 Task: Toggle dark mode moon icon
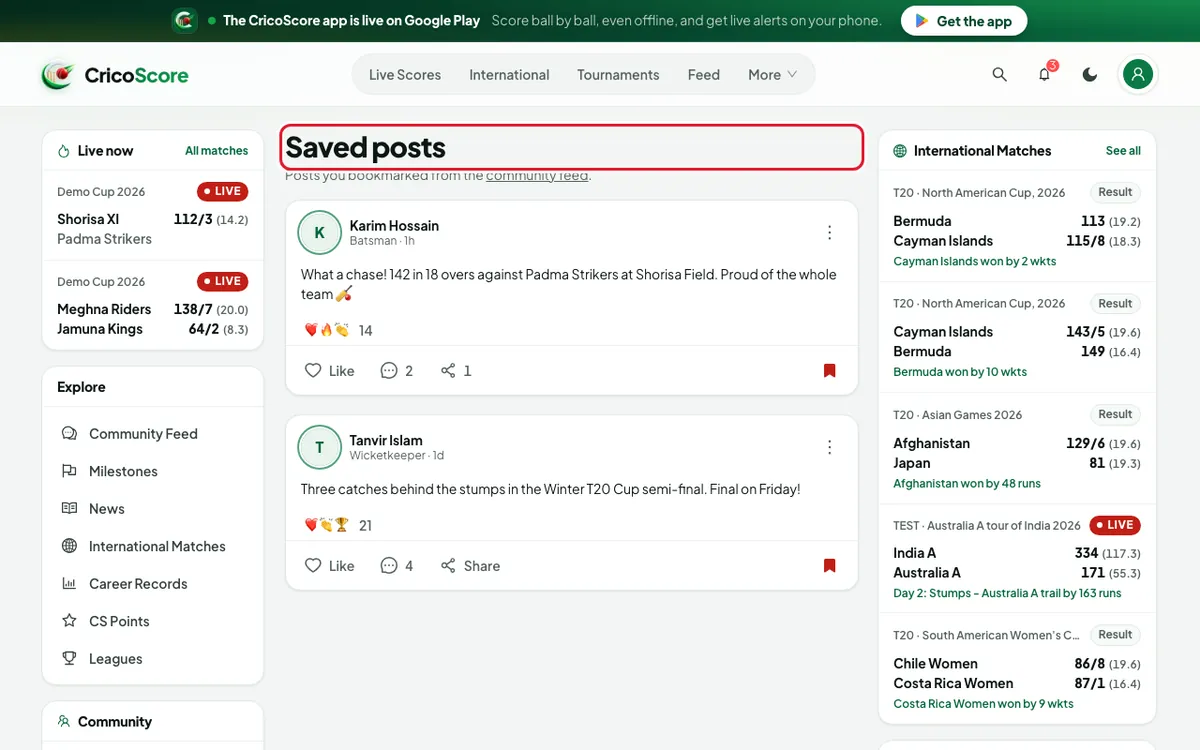tap(1090, 75)
